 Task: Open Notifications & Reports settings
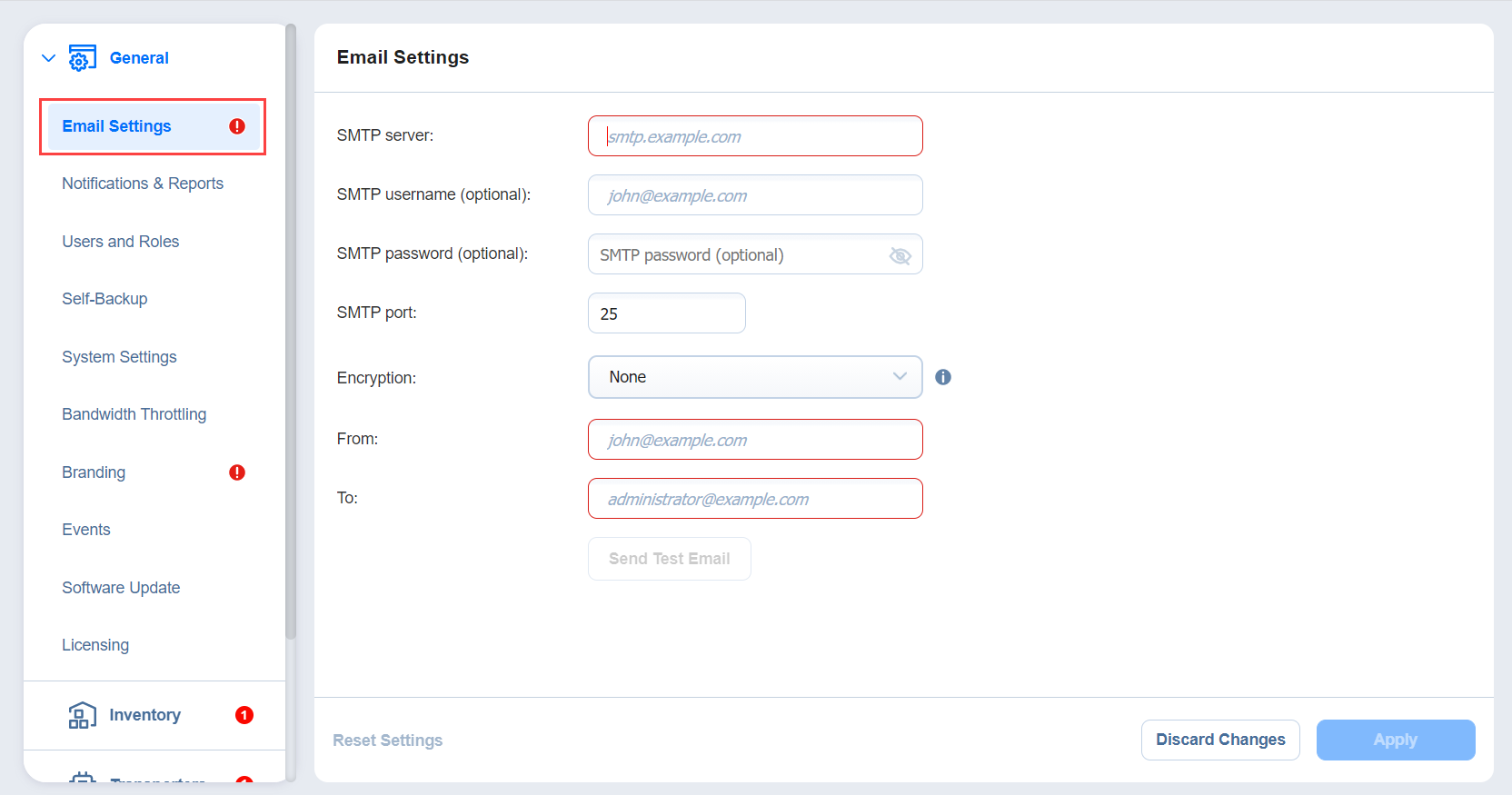coord(143,184)
